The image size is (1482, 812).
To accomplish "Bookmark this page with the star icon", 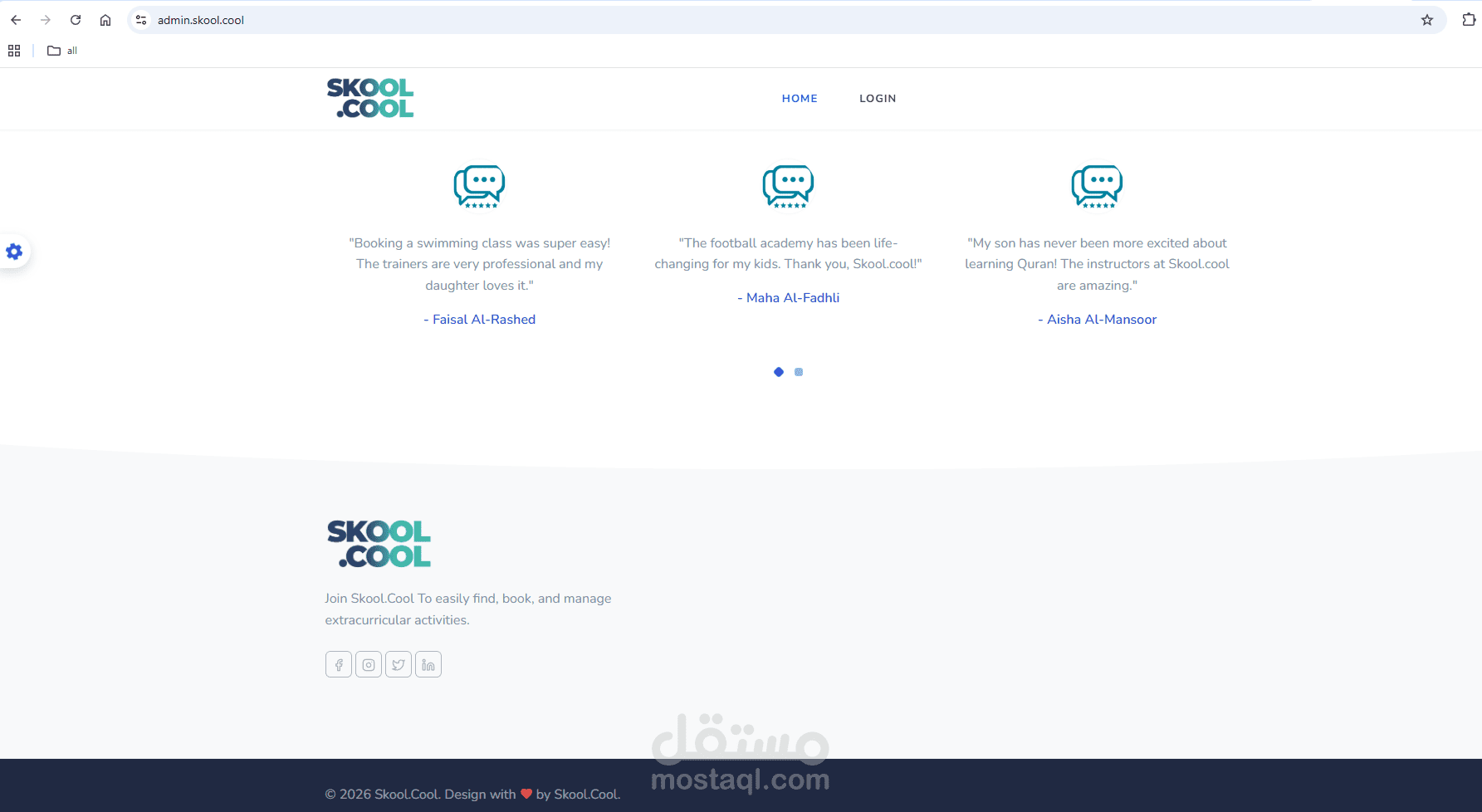I will (1427, 20).
